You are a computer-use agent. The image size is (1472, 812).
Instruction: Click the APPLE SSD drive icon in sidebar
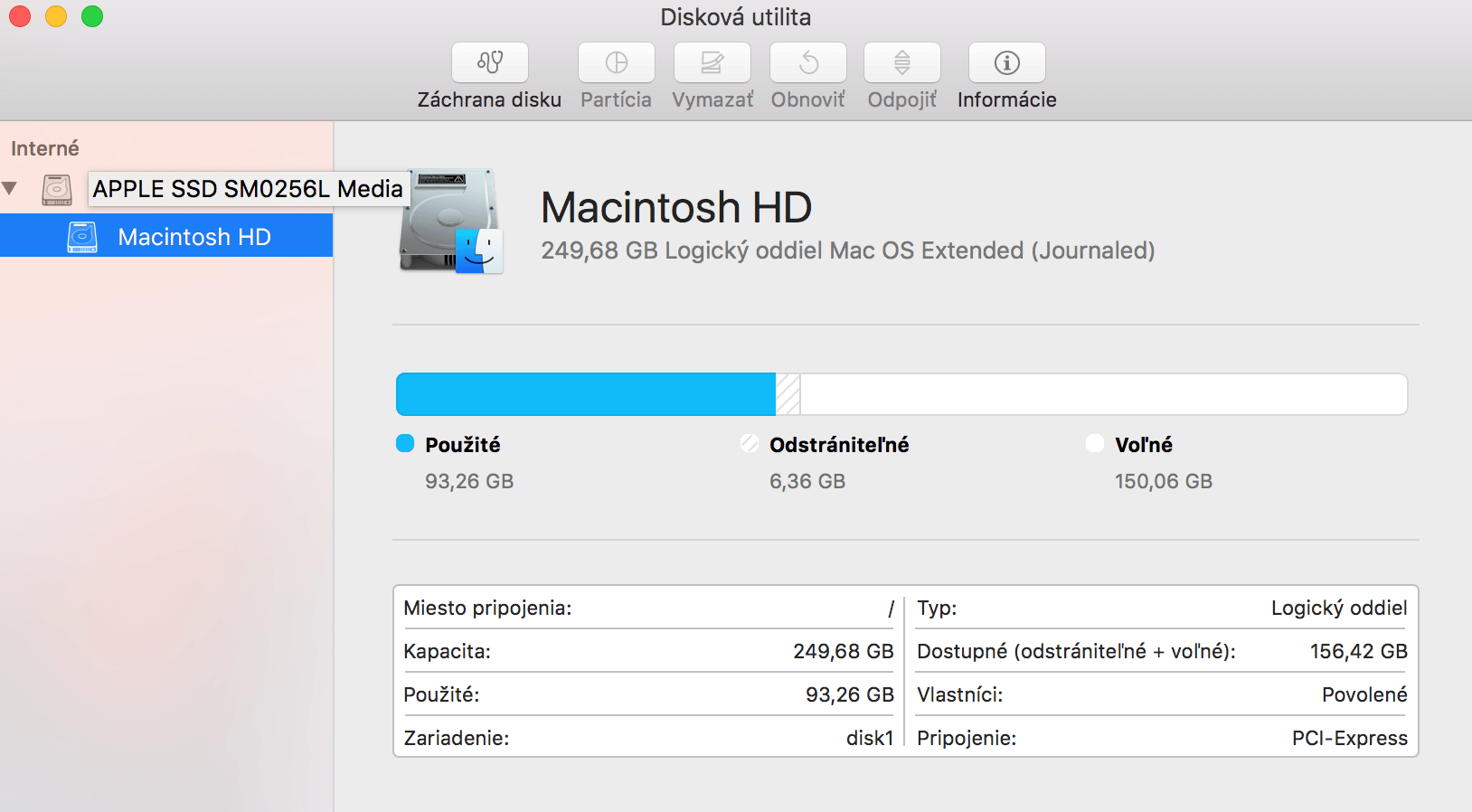(57, 189)
